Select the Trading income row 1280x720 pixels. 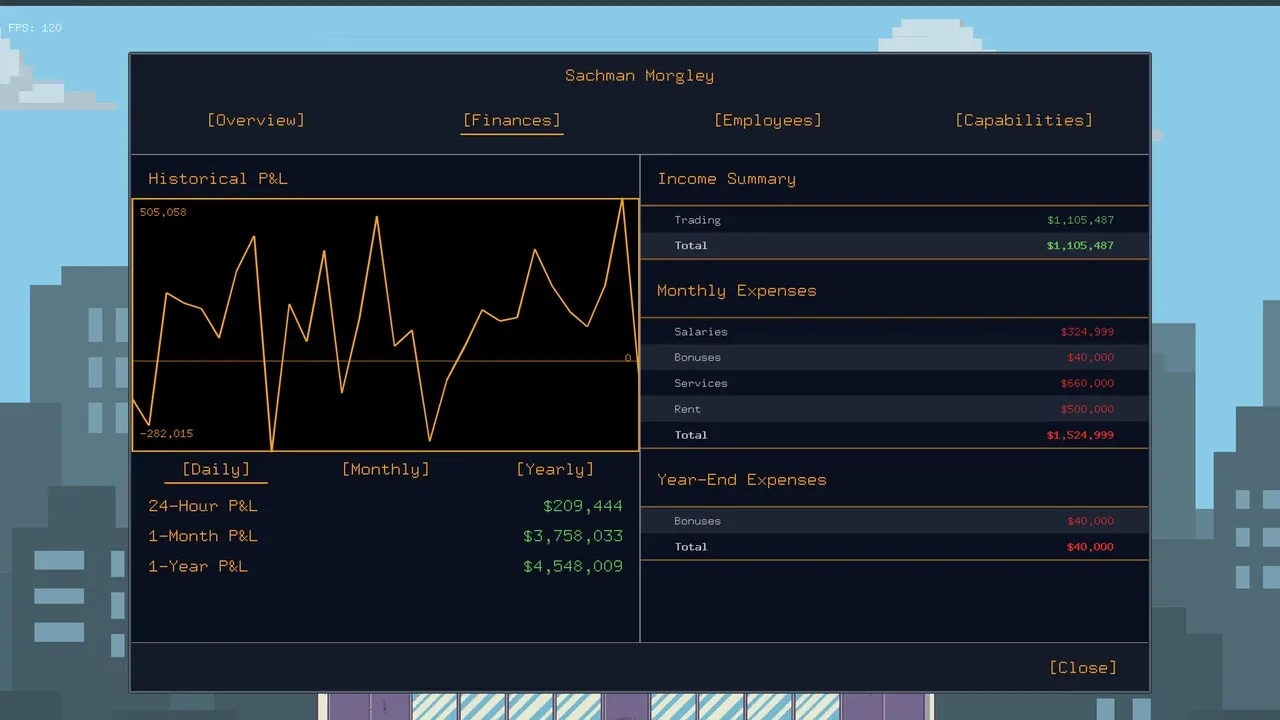pos(894,220)
